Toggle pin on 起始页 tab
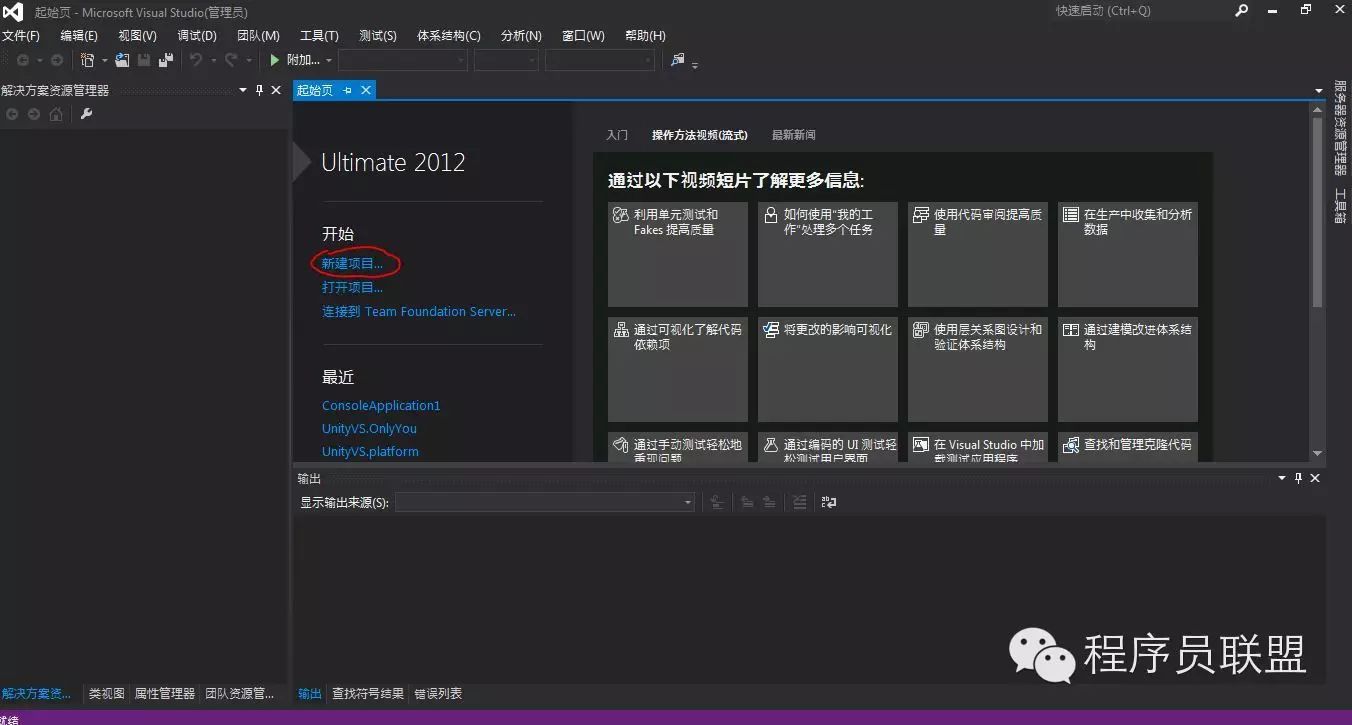This screenshot has width=1352, height=725. (348, 90)
